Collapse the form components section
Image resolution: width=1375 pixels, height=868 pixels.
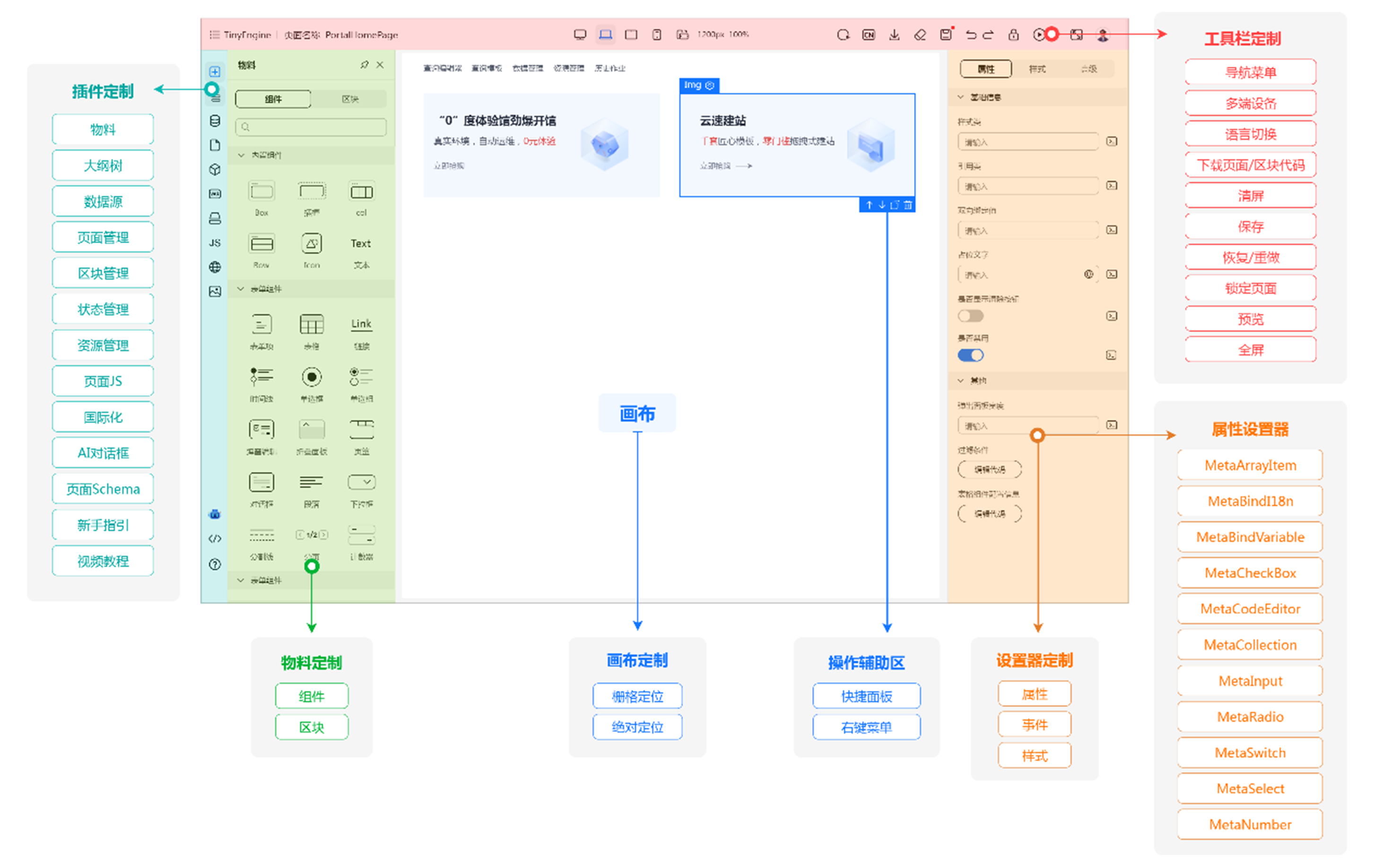pos(241,289)
